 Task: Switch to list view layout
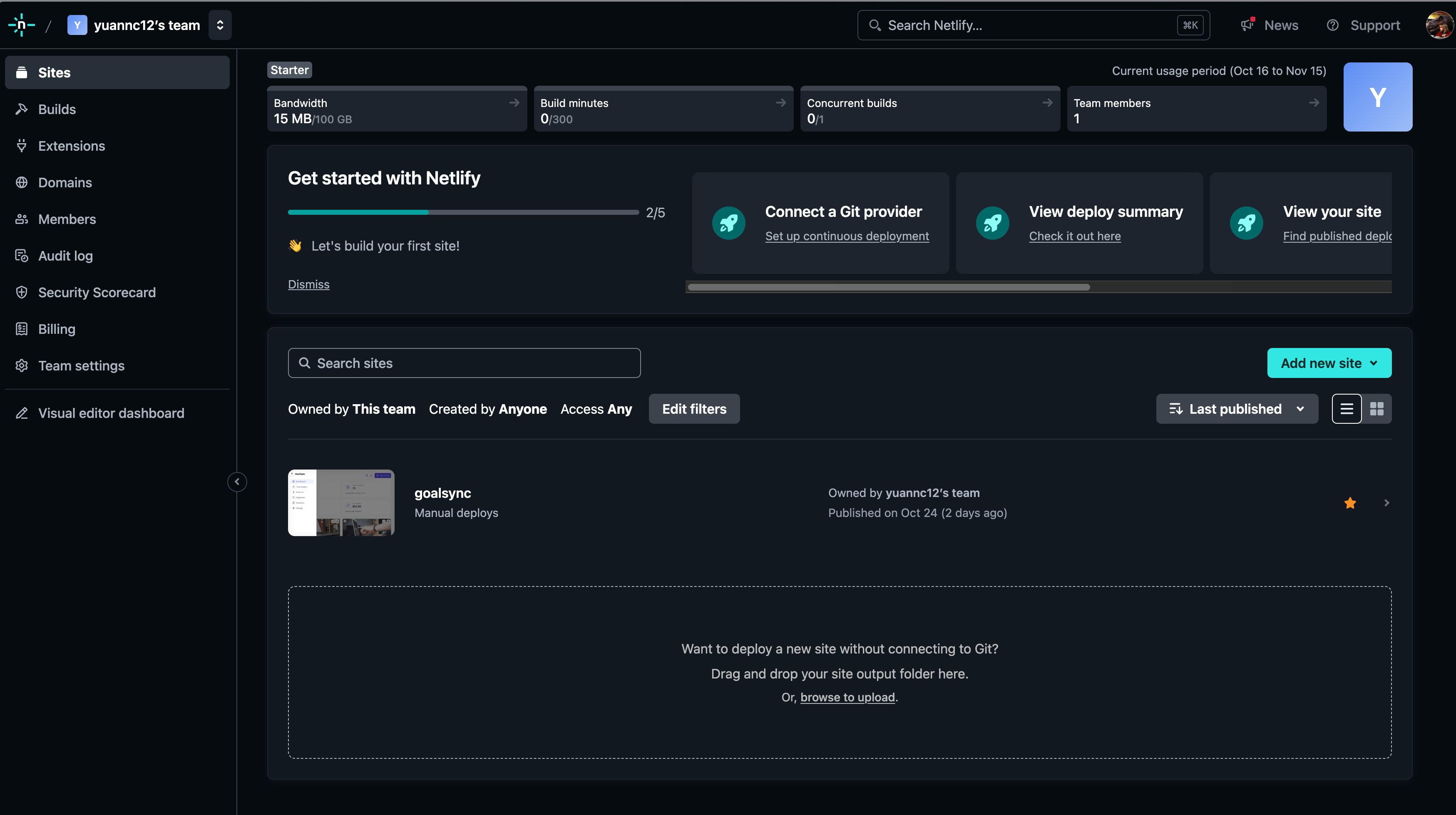click(x=1347, y=409)
